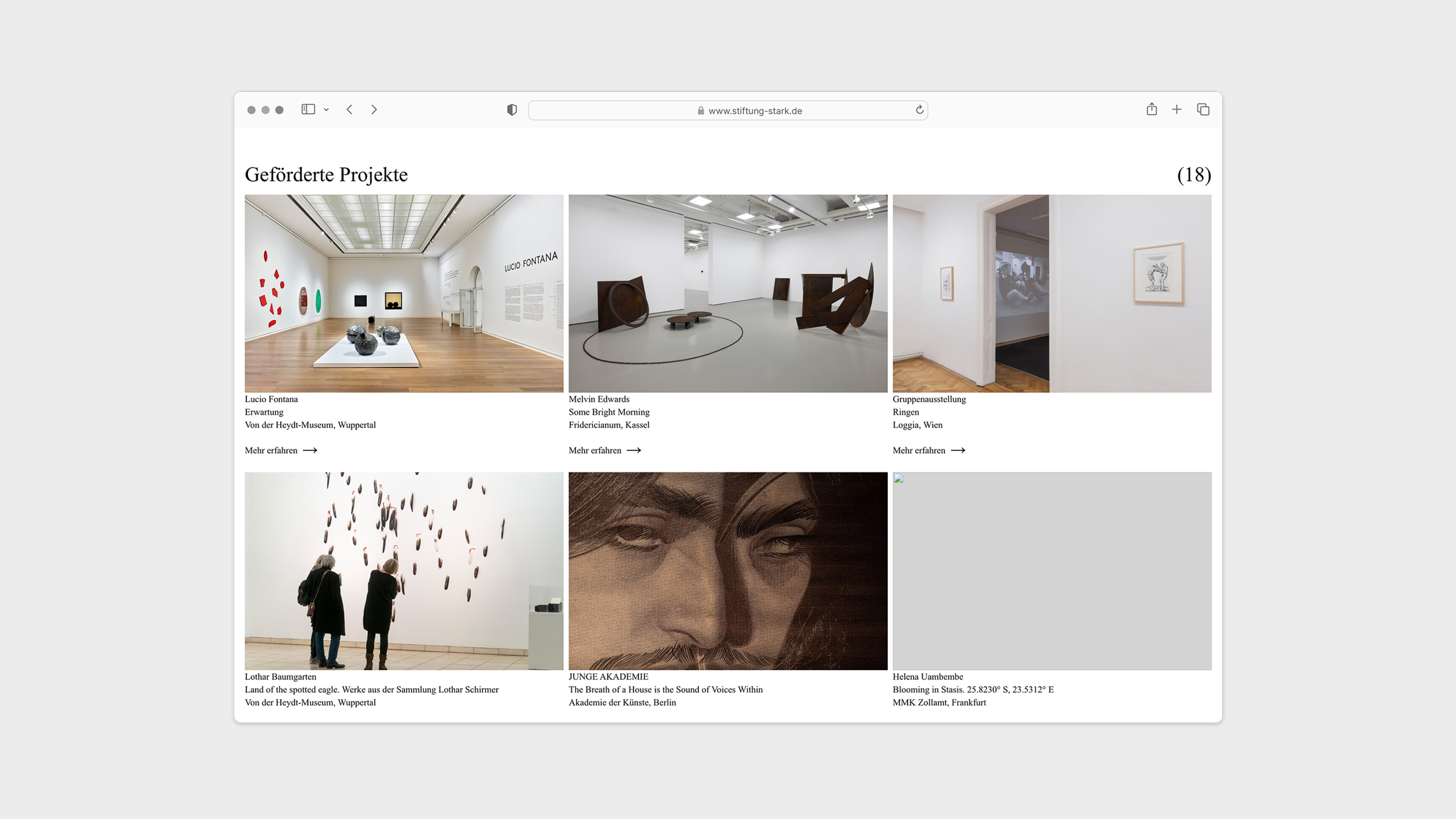Viewport: 1456px width, 819px height.
Task: Click arrow beside Mehr erfahren for Melvin Edwards
Action: coord(634,451)
